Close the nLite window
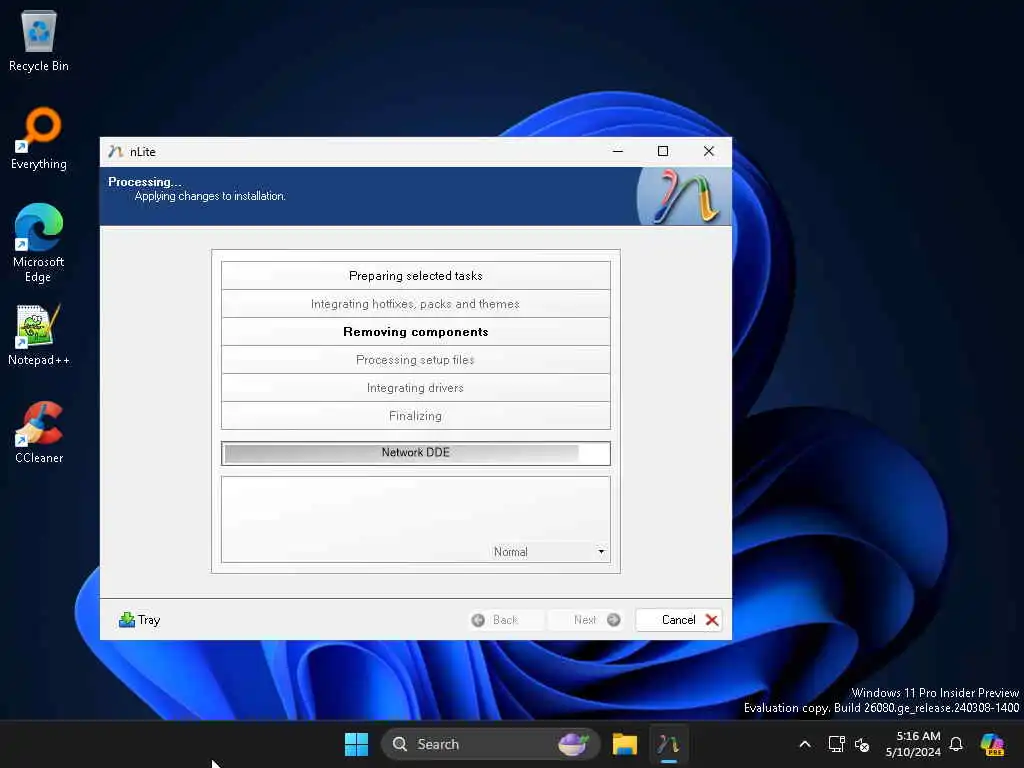1024x768 pixels. coord(709,152)
